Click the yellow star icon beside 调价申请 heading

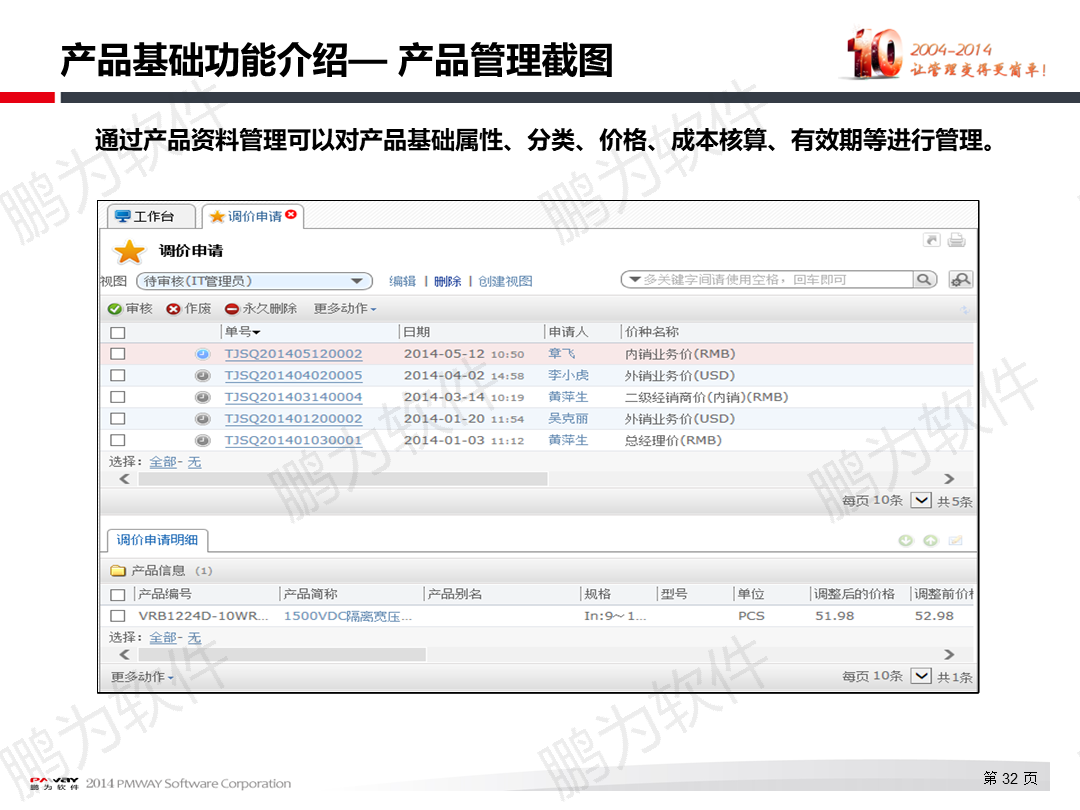(x=129, y=251)
